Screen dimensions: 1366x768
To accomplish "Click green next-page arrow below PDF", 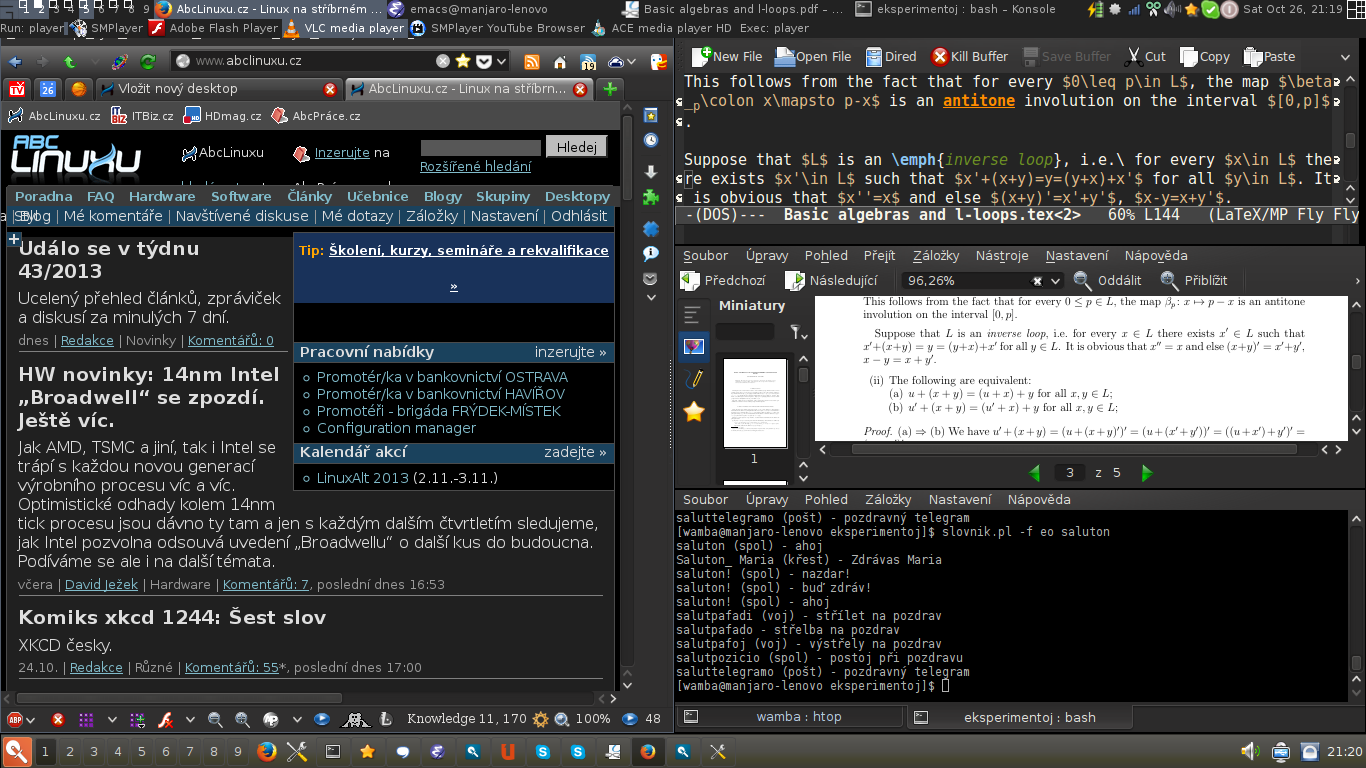I will [x=1147, y=473].
